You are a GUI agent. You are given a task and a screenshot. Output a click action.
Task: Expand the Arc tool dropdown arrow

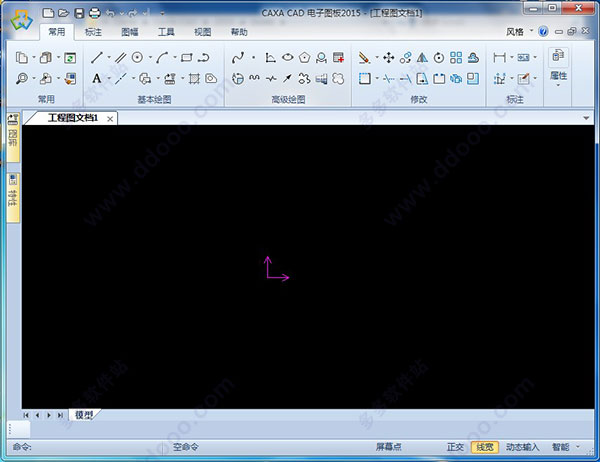[174, 58]
